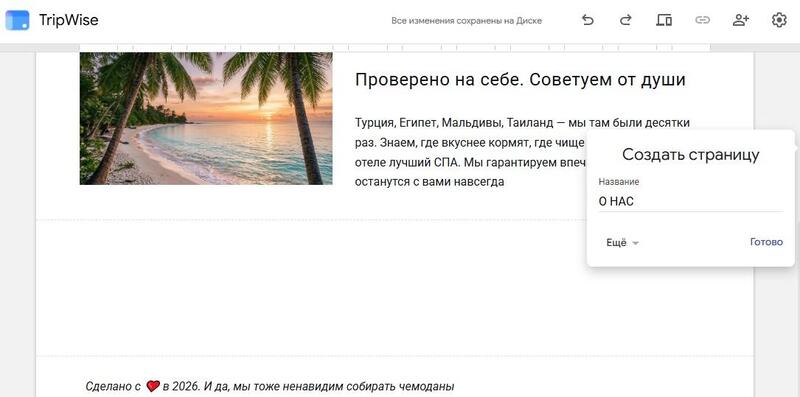800x397 pixels.
Task: Click the "Создать страницу" dialog title
Action: (691, 155)
